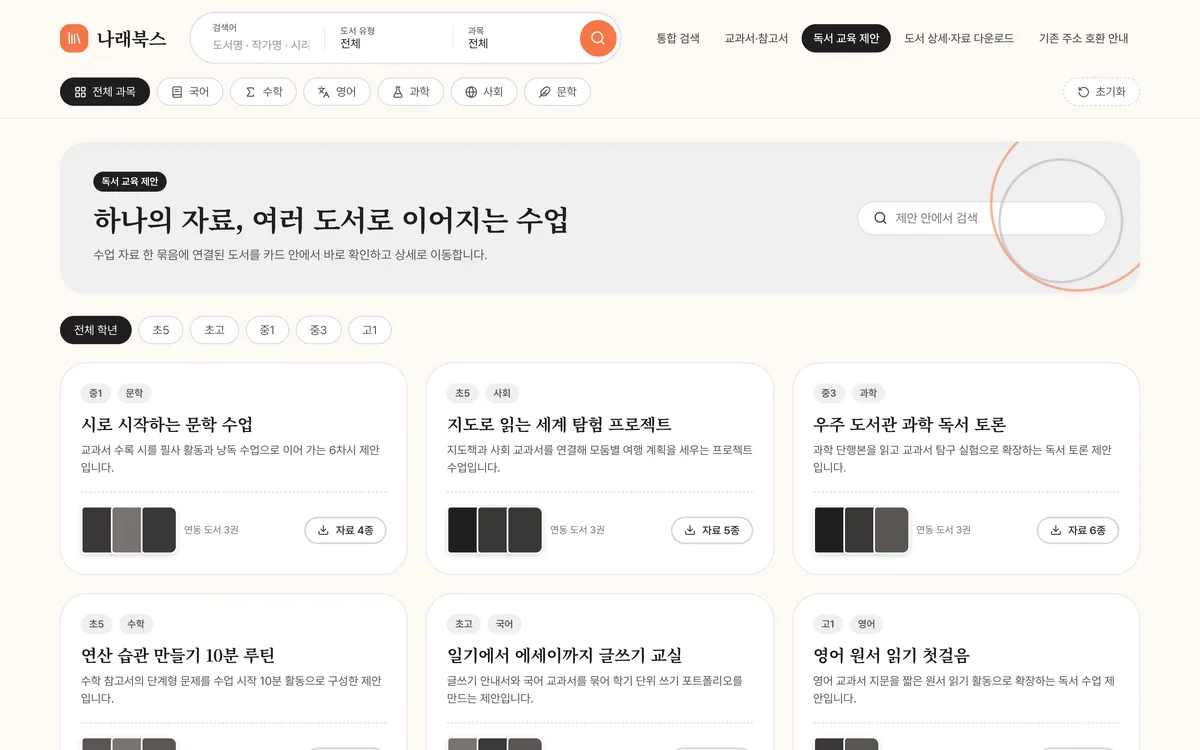
Task: Click magnifier icon in 제안 안에서 검색
Action: coord(880,218)
